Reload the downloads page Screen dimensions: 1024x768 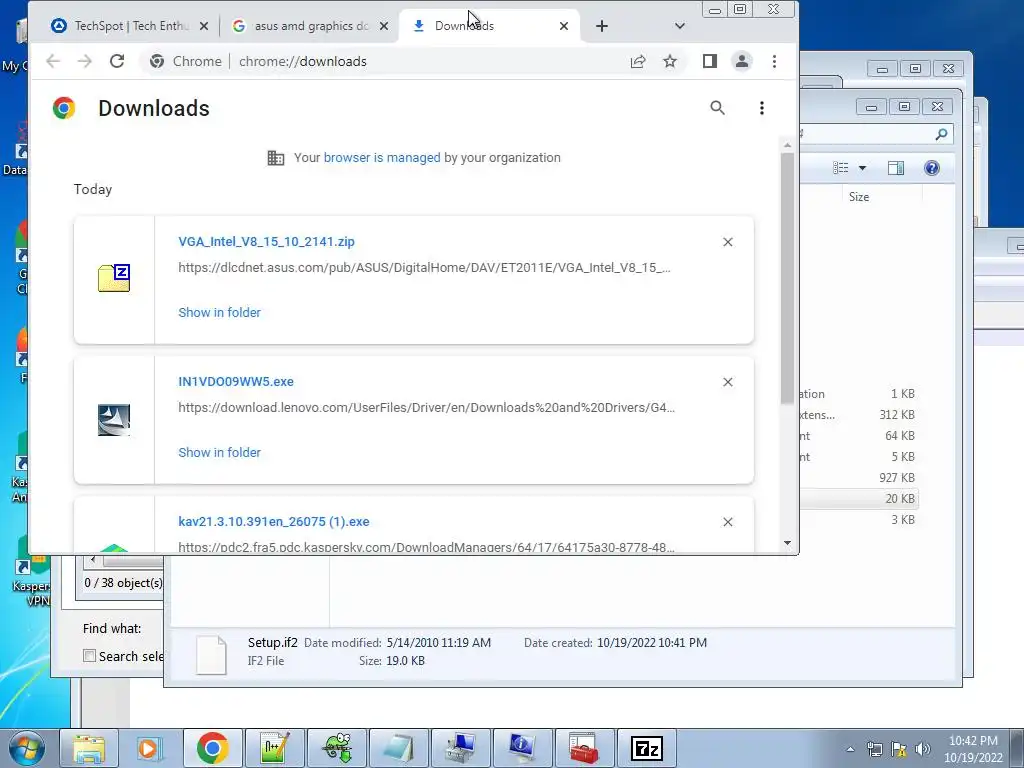tap(117, 61)
